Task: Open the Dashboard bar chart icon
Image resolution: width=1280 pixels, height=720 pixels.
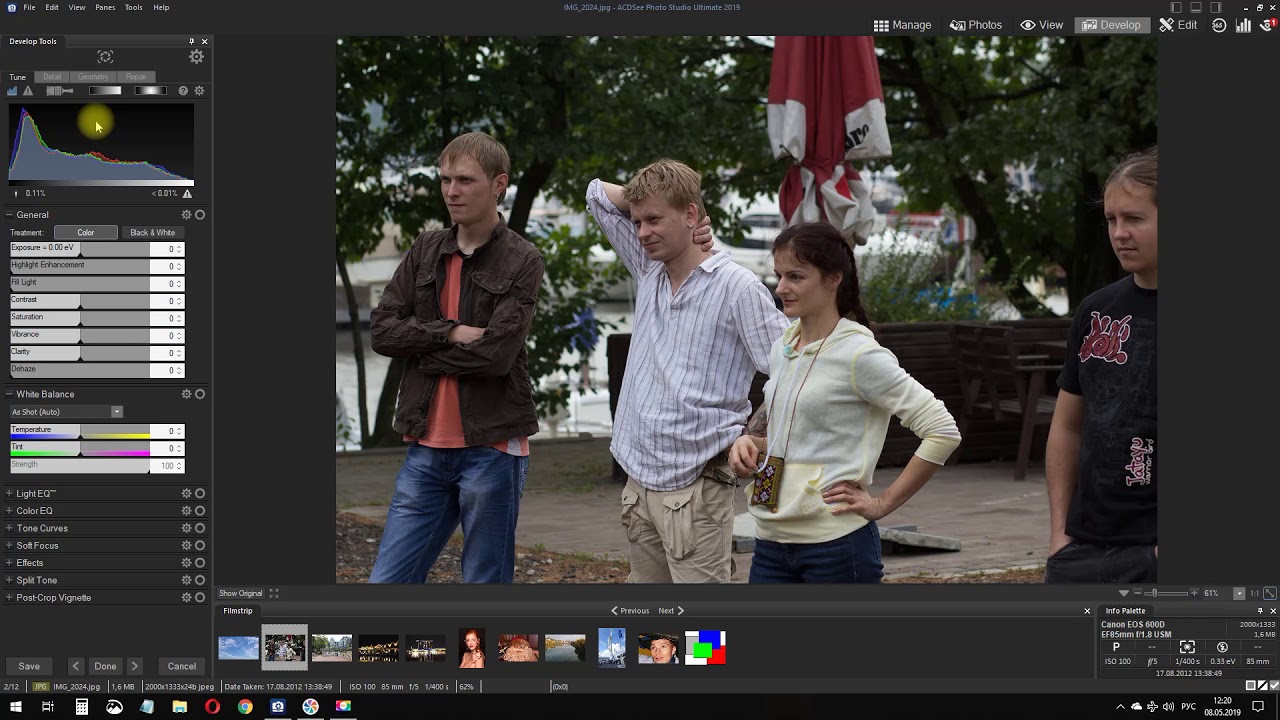Action: pyautogui.click(x=1243, y=25)
